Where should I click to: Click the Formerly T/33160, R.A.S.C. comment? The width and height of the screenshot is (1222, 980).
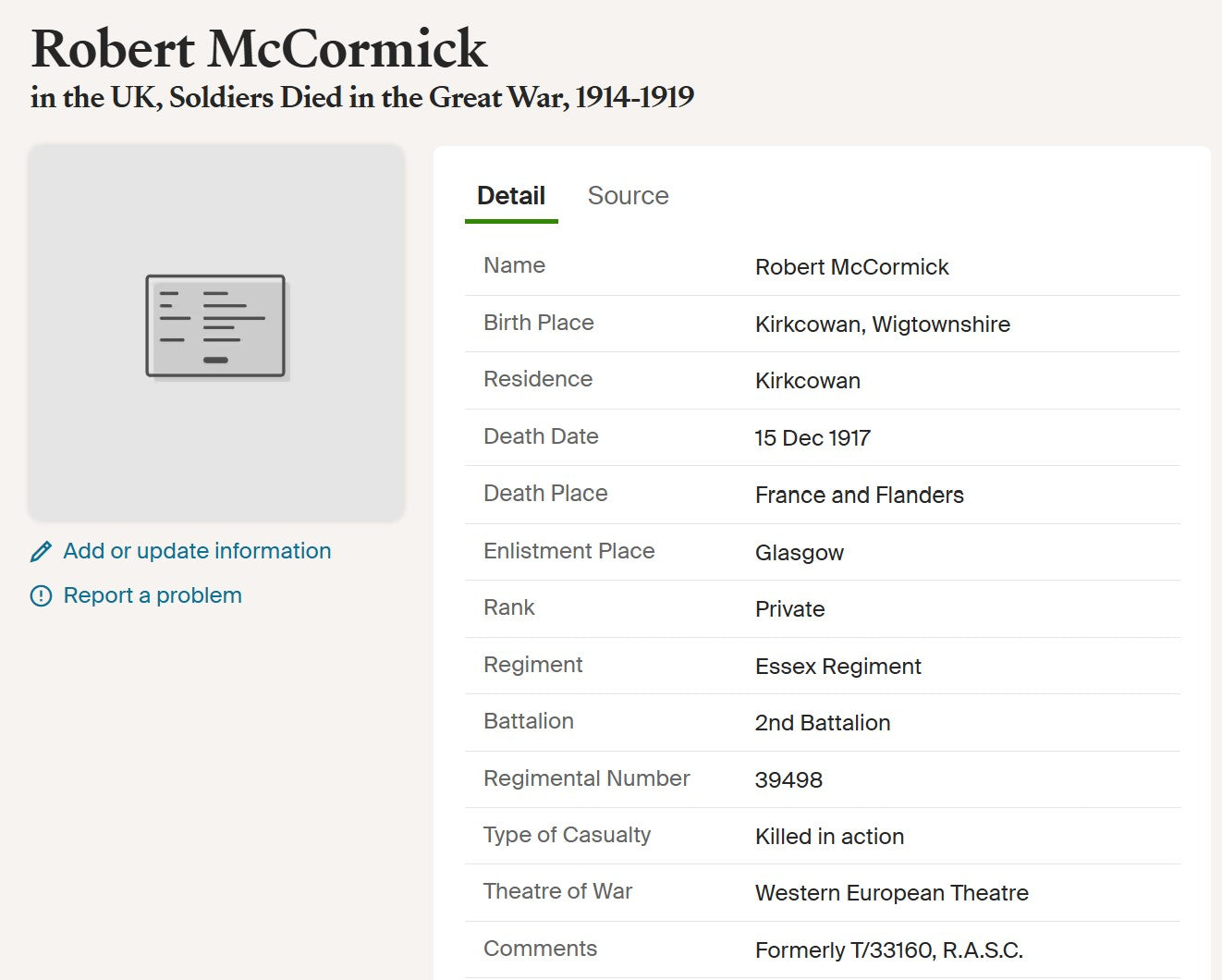tap(888, 950)
